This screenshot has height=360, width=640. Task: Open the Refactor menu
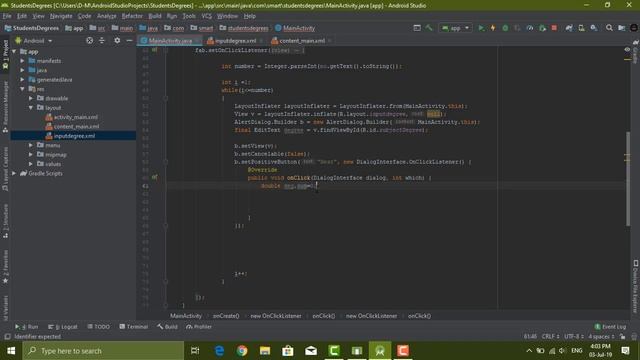132,16
